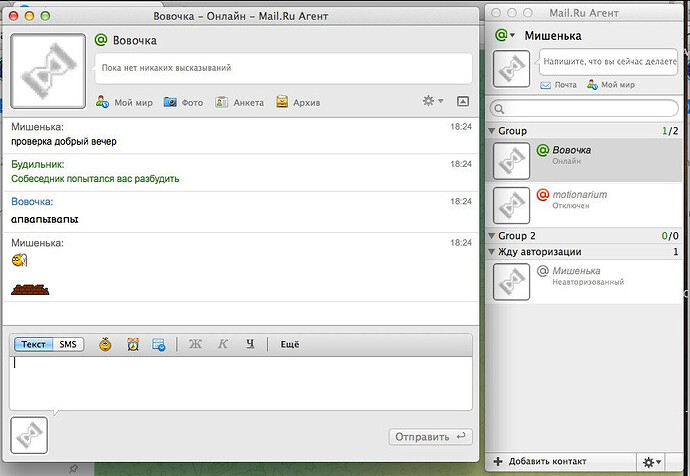
Task: Switch to the SMS tab
Action: coord(68,344)
